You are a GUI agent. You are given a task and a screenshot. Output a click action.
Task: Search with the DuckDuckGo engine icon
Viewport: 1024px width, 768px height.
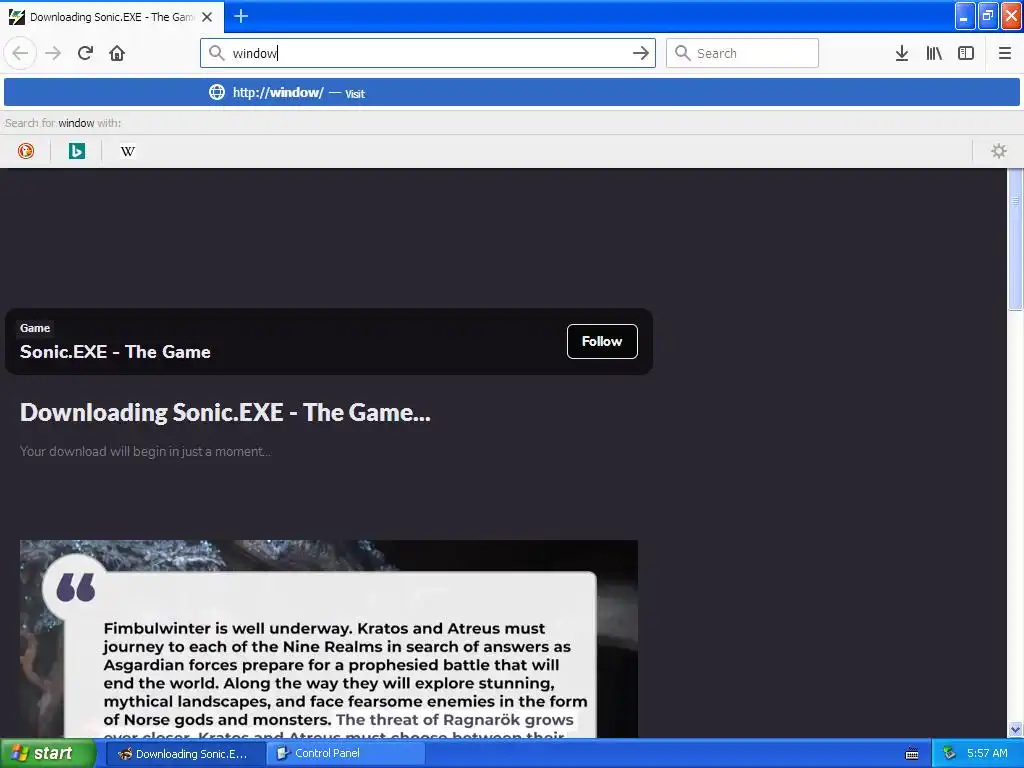[x=25, y=151]
